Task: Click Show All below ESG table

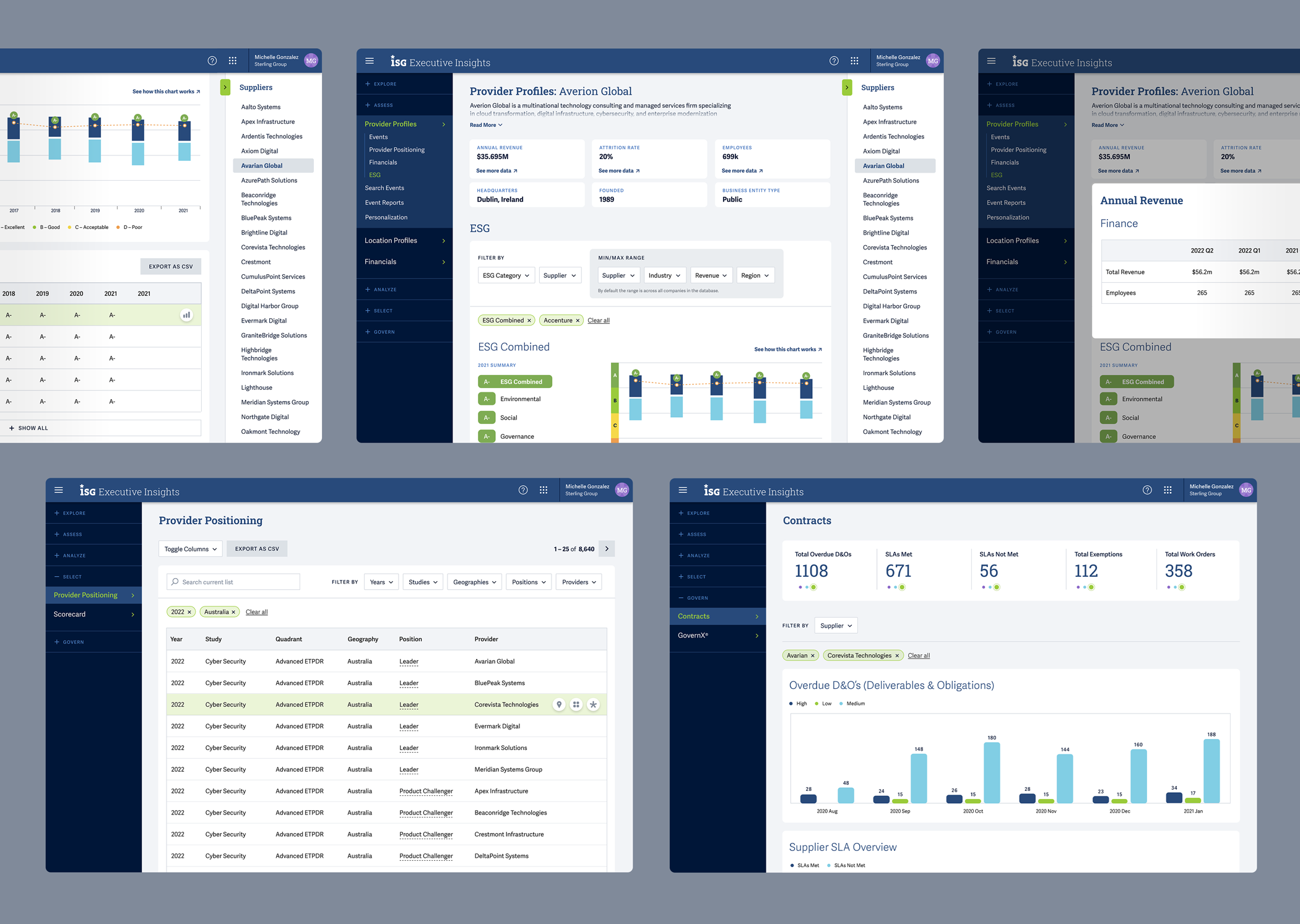Action: (28, 428)
